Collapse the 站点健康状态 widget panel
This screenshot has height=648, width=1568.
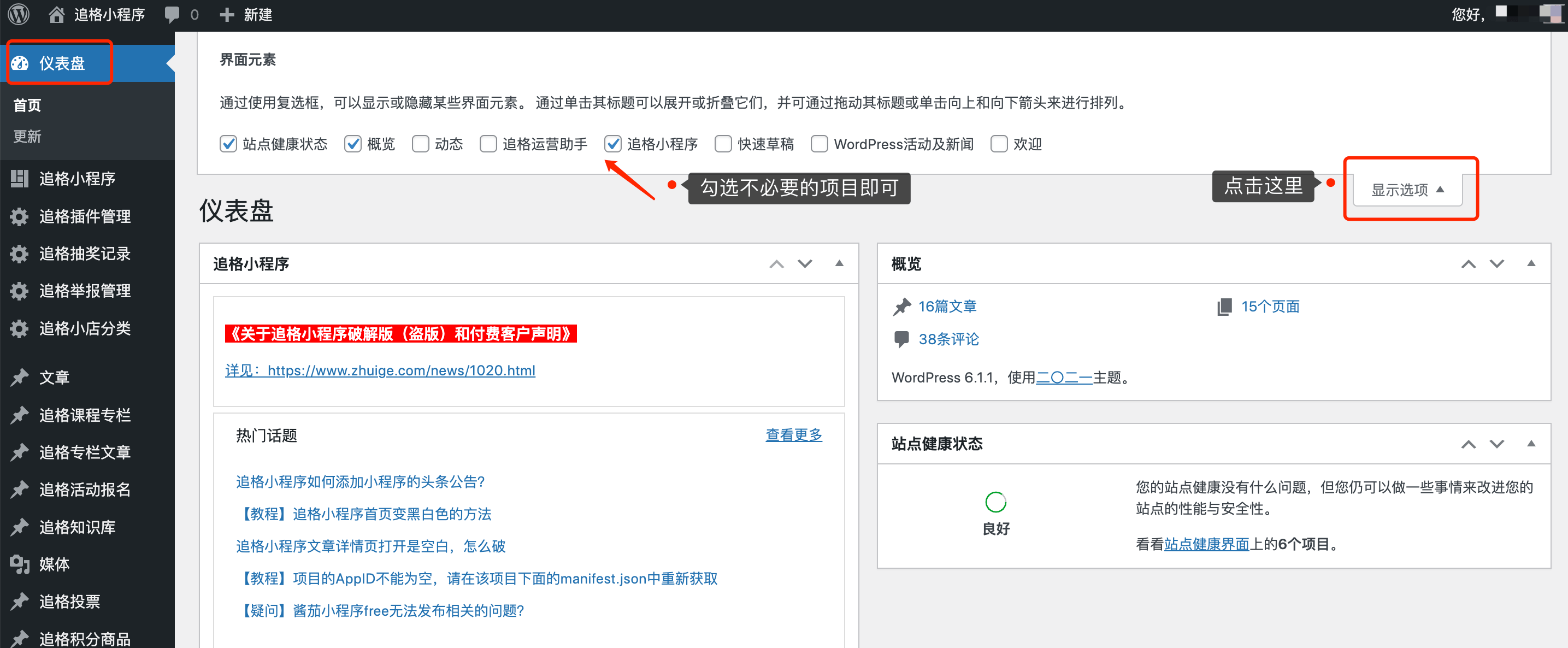pyautogui.click(x=1531, y=444)
